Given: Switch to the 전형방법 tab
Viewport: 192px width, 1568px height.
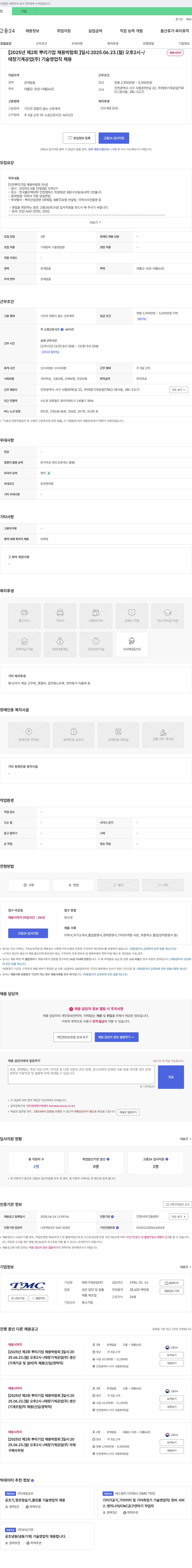Looking at the screenshot, I should (x=148, y=44).
